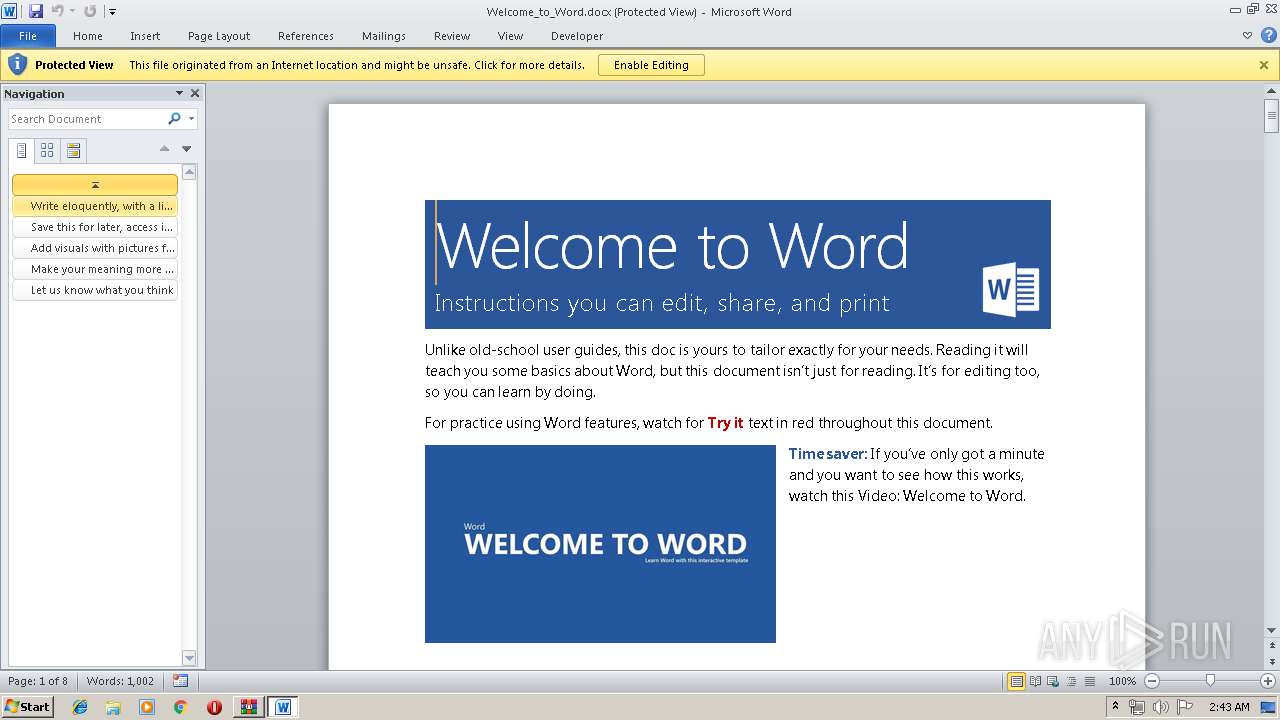Switch to Web Layout view

pos(1053,681)
